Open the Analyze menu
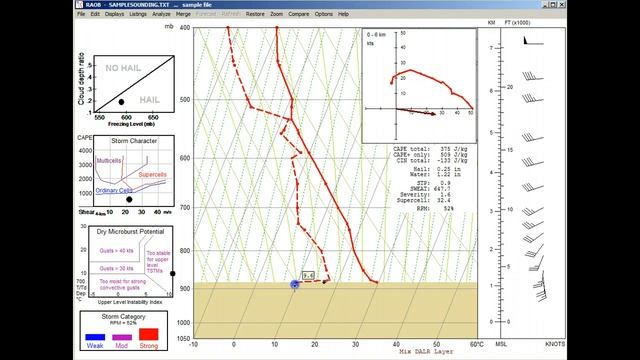 click(161, 14)
